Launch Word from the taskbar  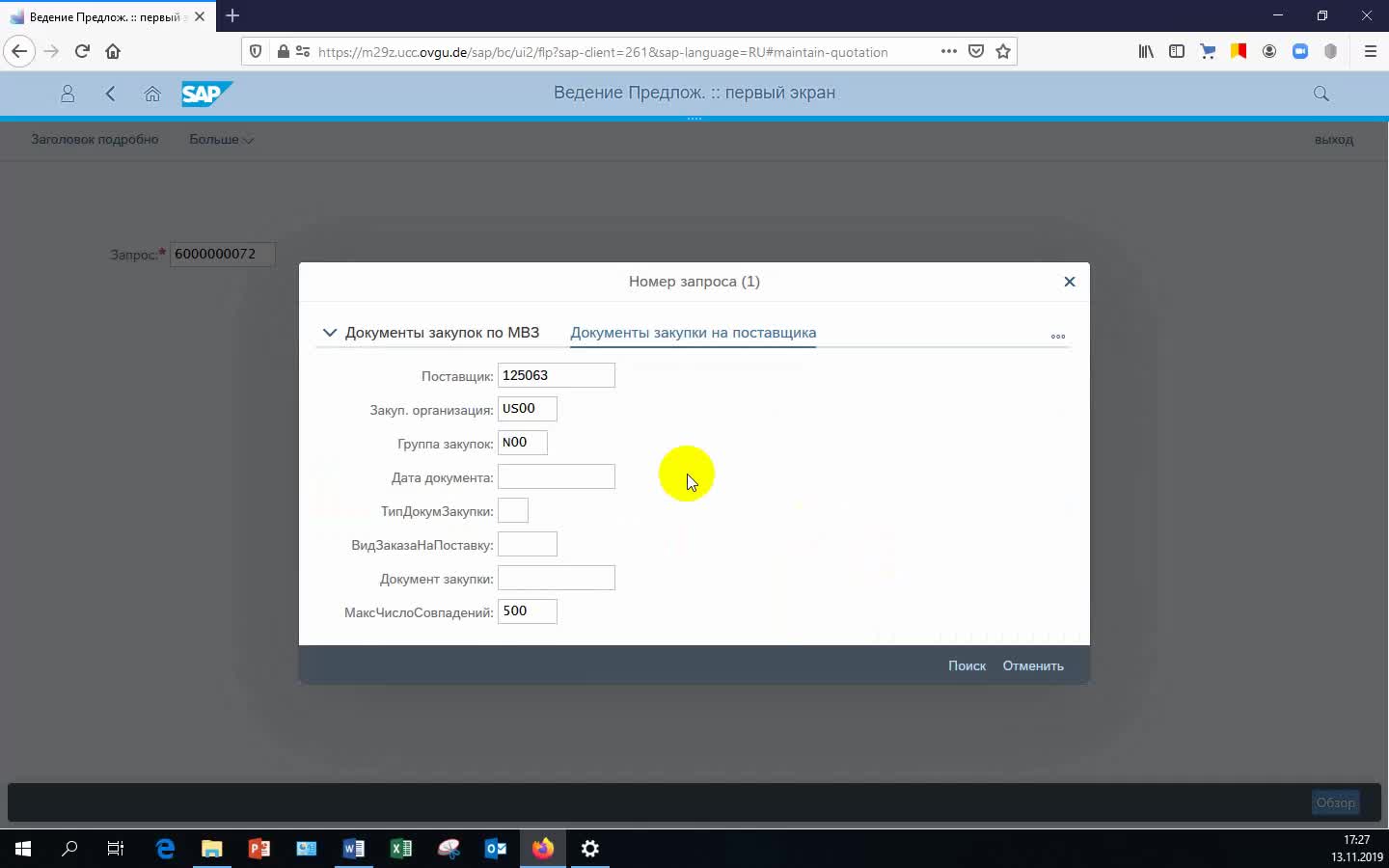[x=354, y=849]
